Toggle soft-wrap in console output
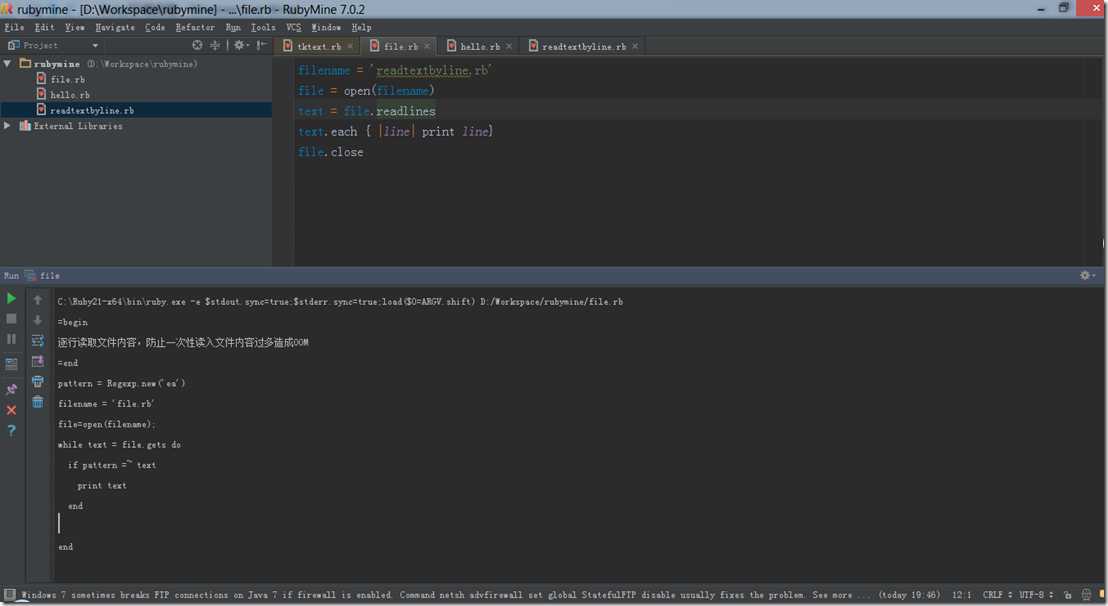The height and width of the screenshot is (606, 1108). coord(37,340)
